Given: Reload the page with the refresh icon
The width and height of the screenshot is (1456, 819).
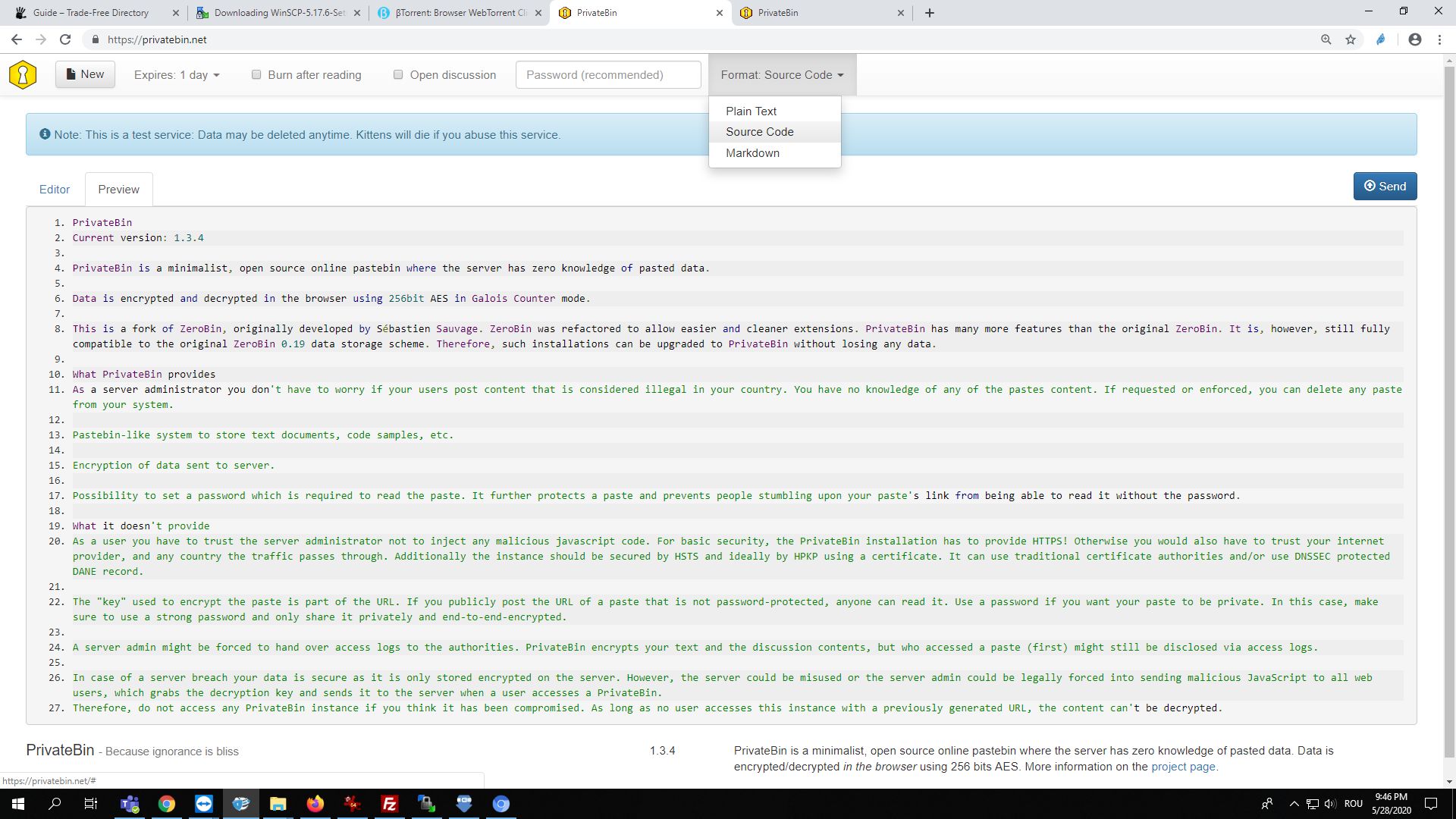Looking at the screenshot, I should click(x=65, y=39).
